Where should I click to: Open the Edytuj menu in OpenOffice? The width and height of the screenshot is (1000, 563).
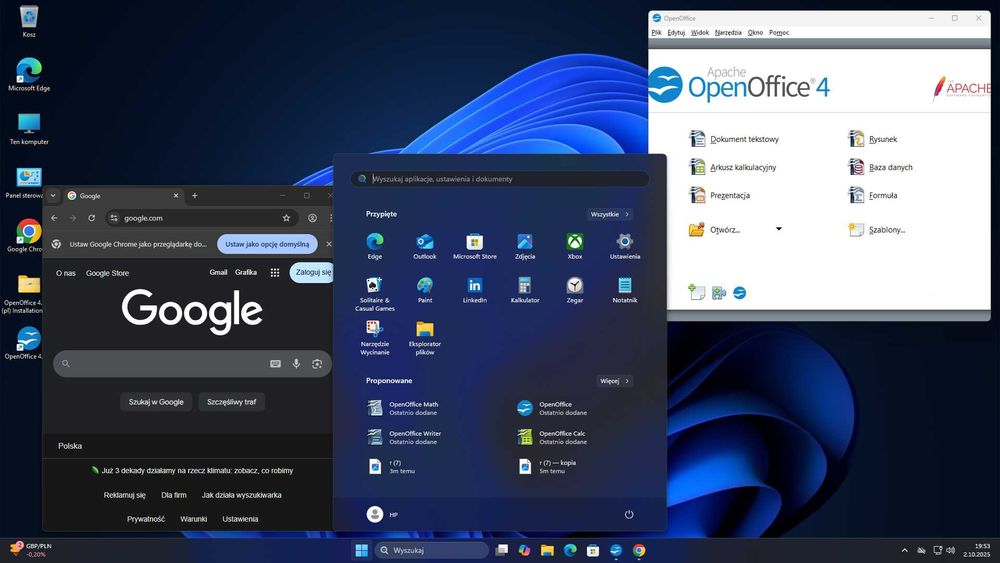coord(676,33)
